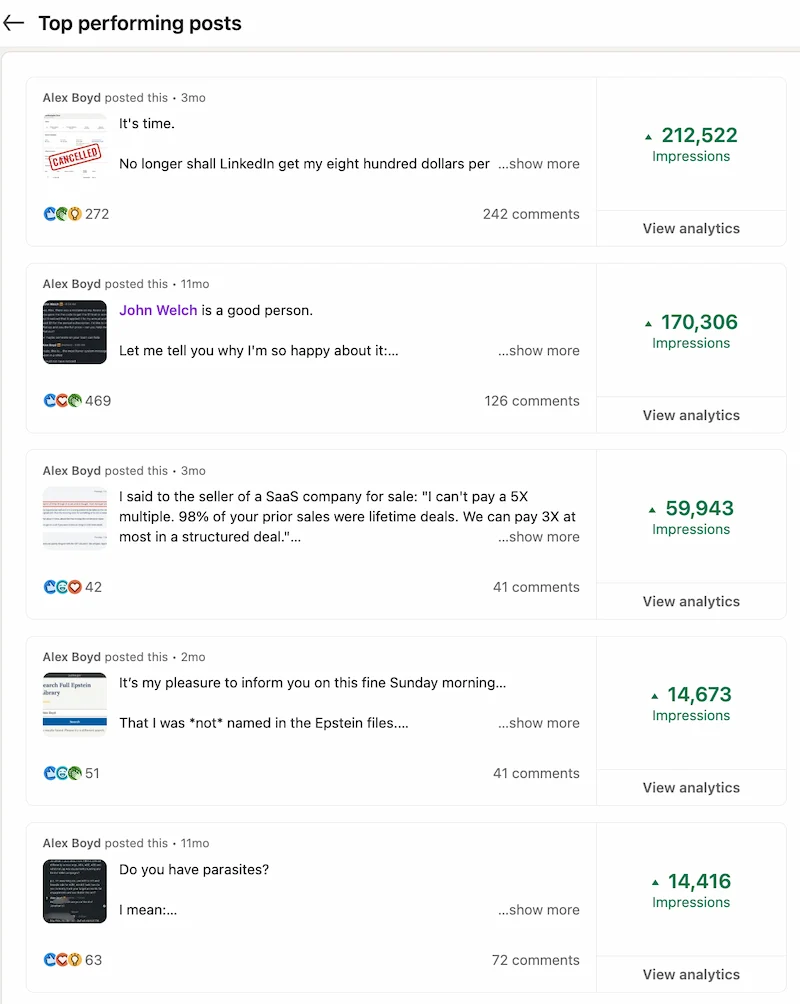Click the like reaction icon on the first post
This screenshot has width=800, height=1004.
coord(50,213)
